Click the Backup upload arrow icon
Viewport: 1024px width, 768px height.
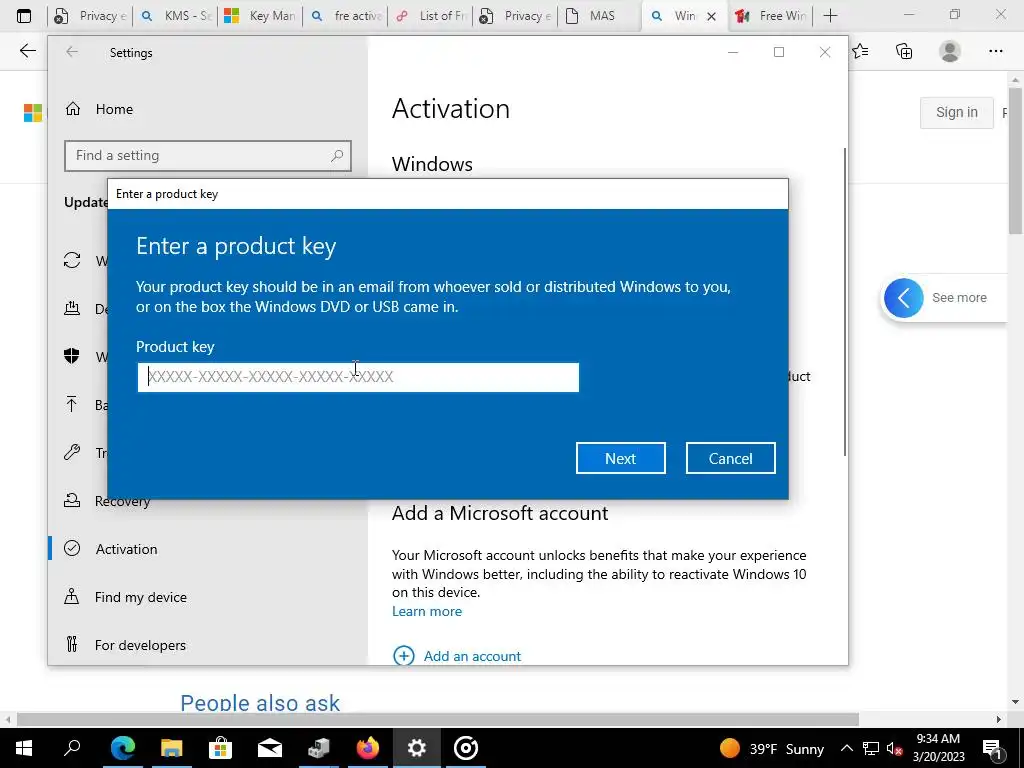[72, 404]
